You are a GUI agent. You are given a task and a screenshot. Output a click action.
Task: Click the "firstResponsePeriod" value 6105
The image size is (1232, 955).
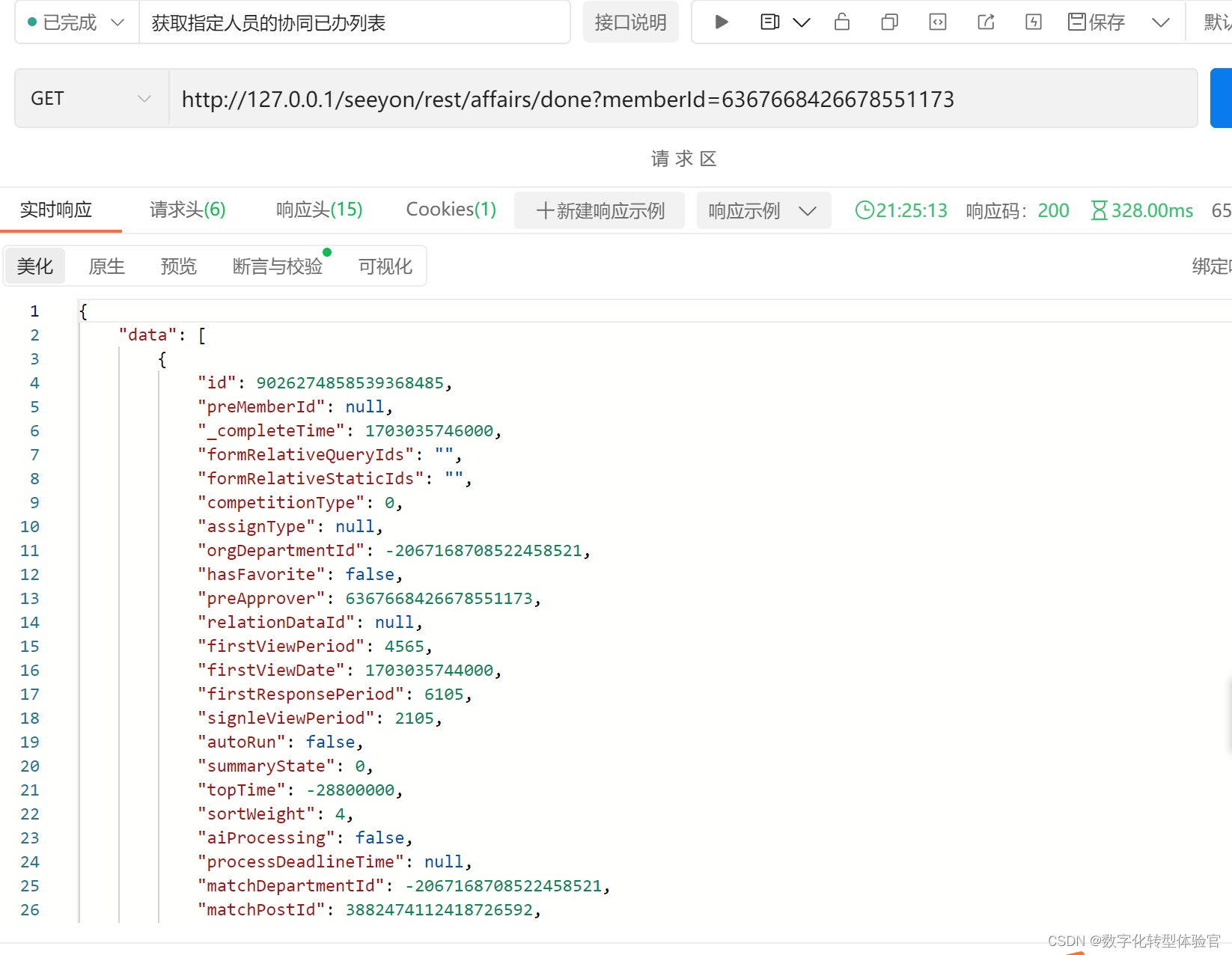[444, 694]
